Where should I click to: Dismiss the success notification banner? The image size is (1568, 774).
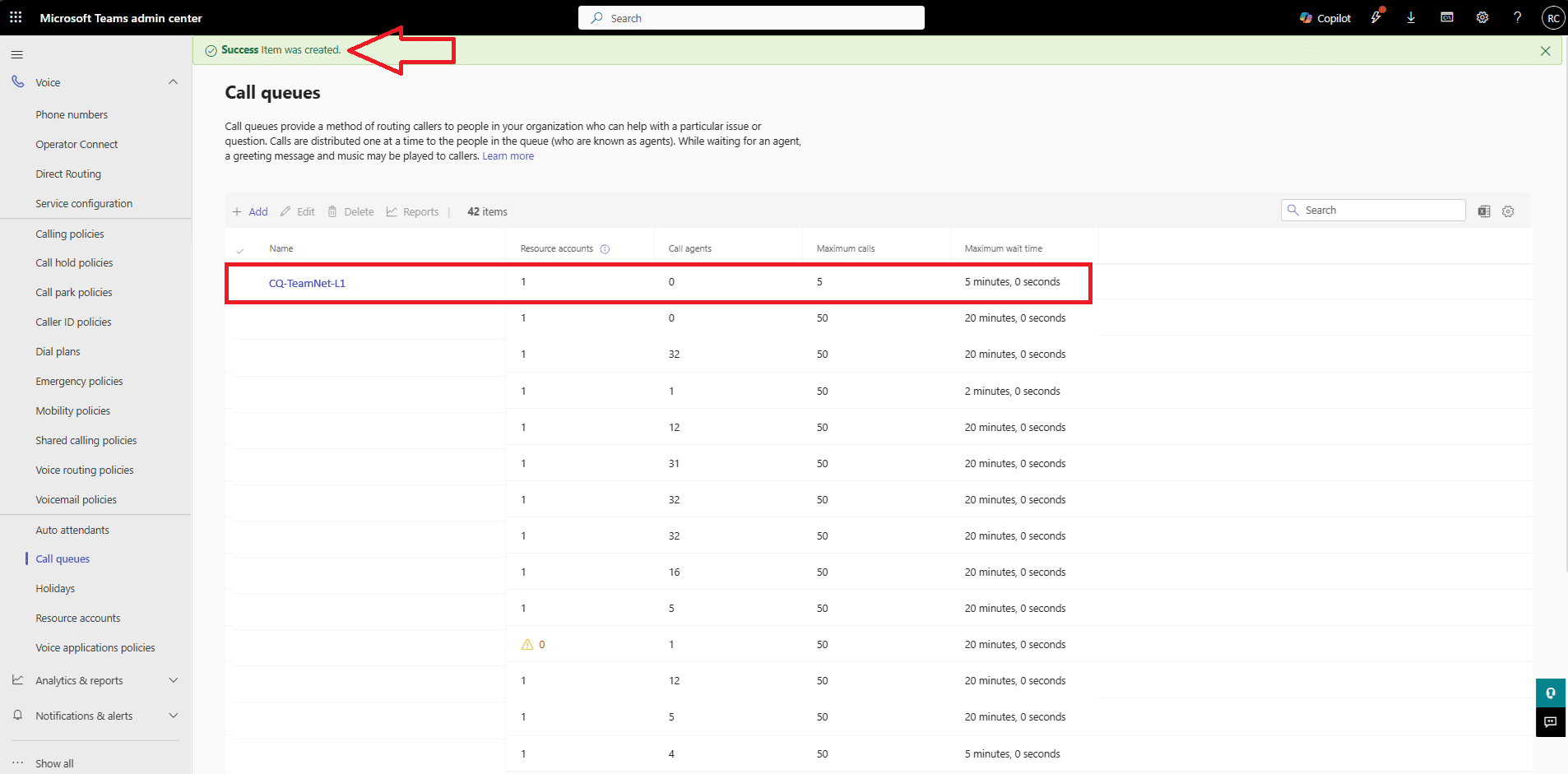click(1545, 51)
